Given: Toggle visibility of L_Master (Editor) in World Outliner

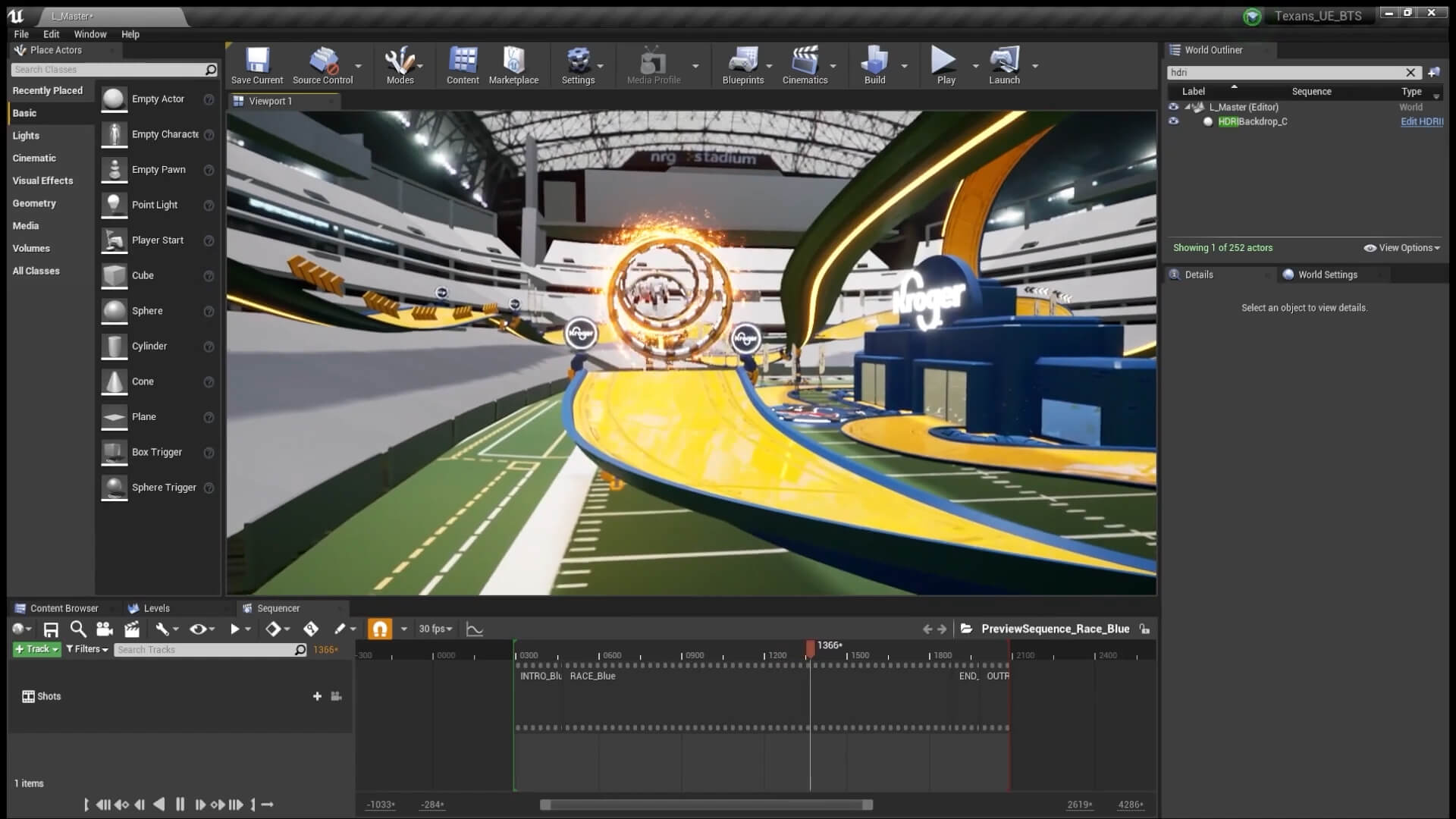Looking at the screenshot, I should click(x=1174, y=107).
